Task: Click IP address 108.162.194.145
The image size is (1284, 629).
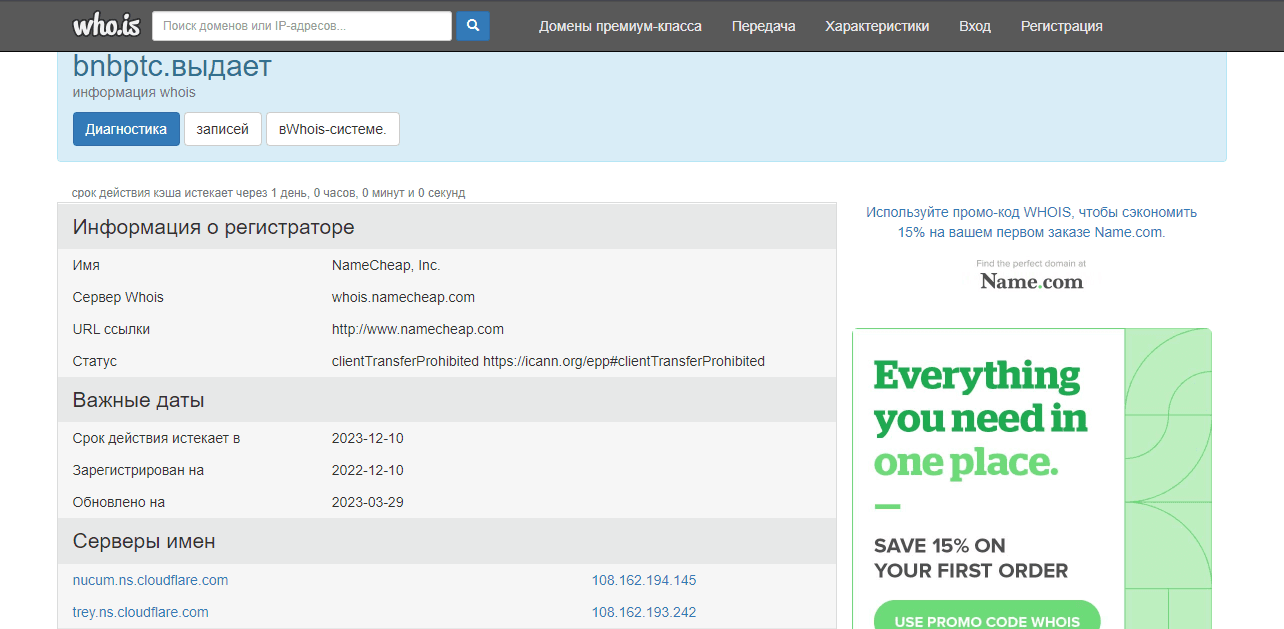Action: click(643, 580)
